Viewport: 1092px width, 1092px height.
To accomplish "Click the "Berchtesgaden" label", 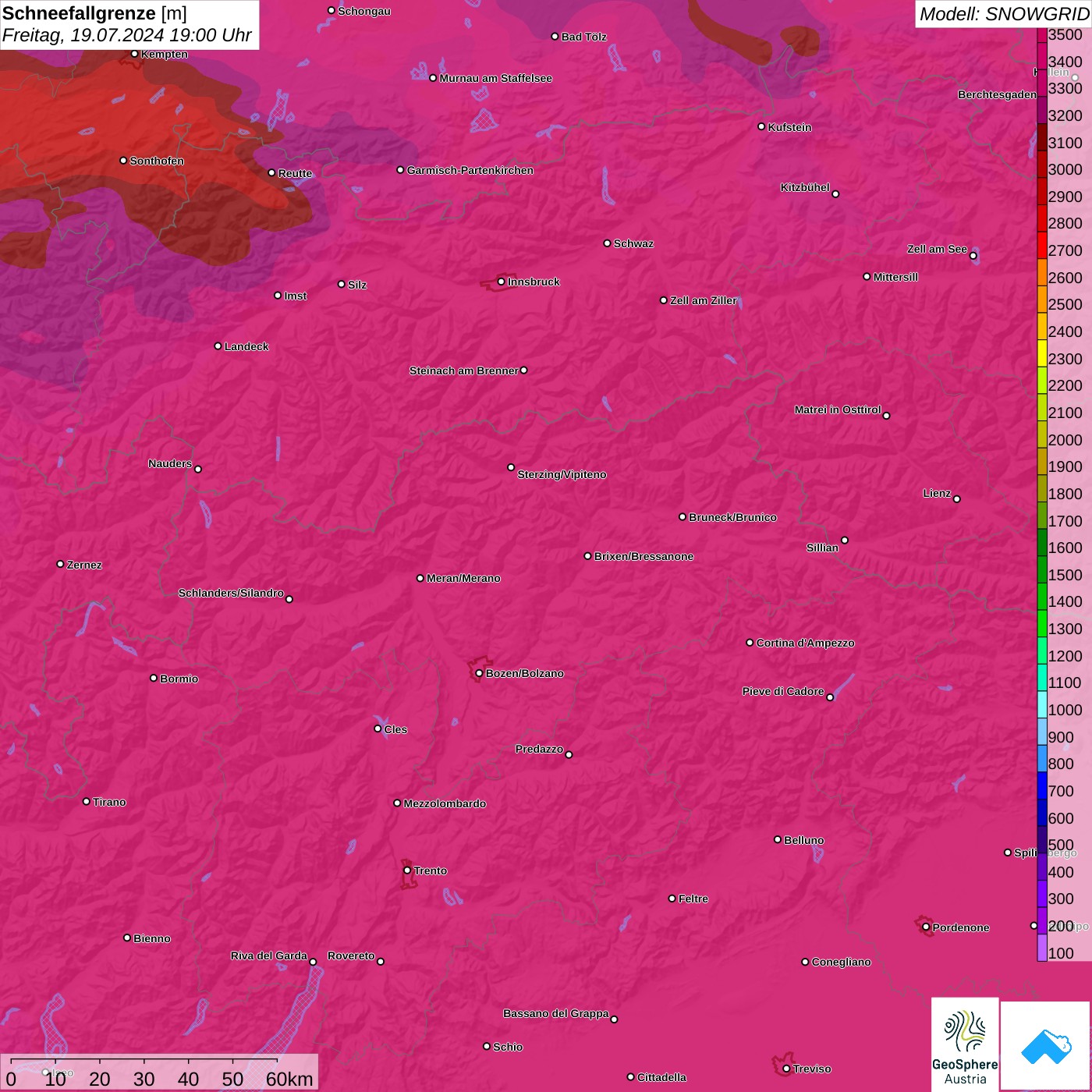I will [x=998, y=94].
